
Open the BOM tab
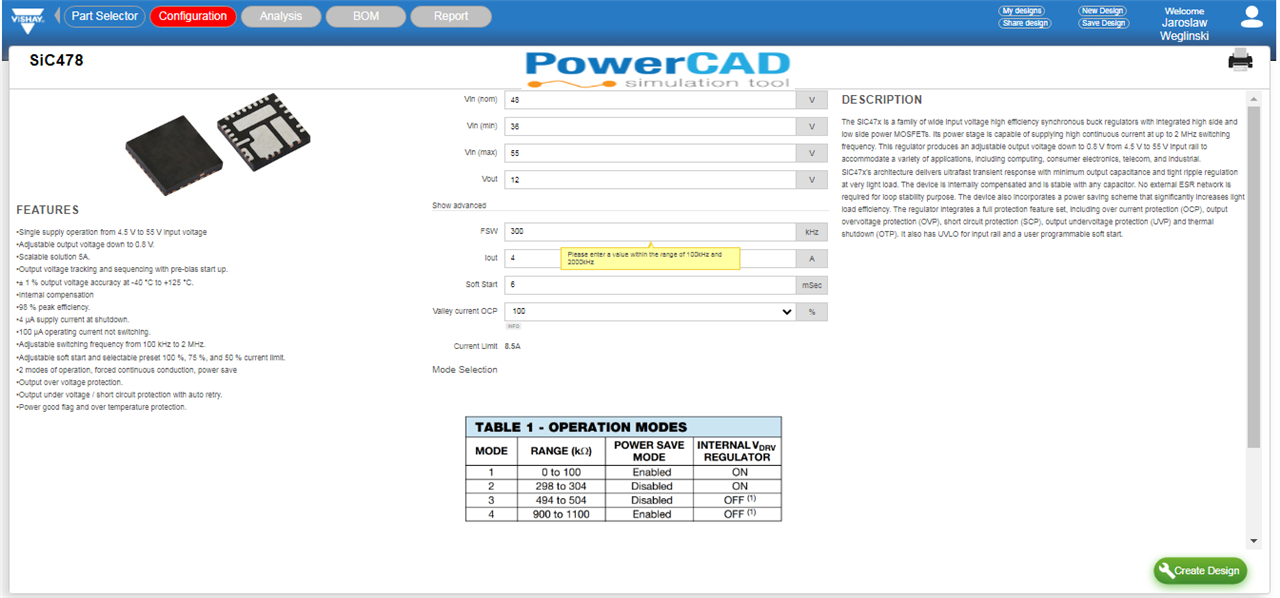[366, 16]
